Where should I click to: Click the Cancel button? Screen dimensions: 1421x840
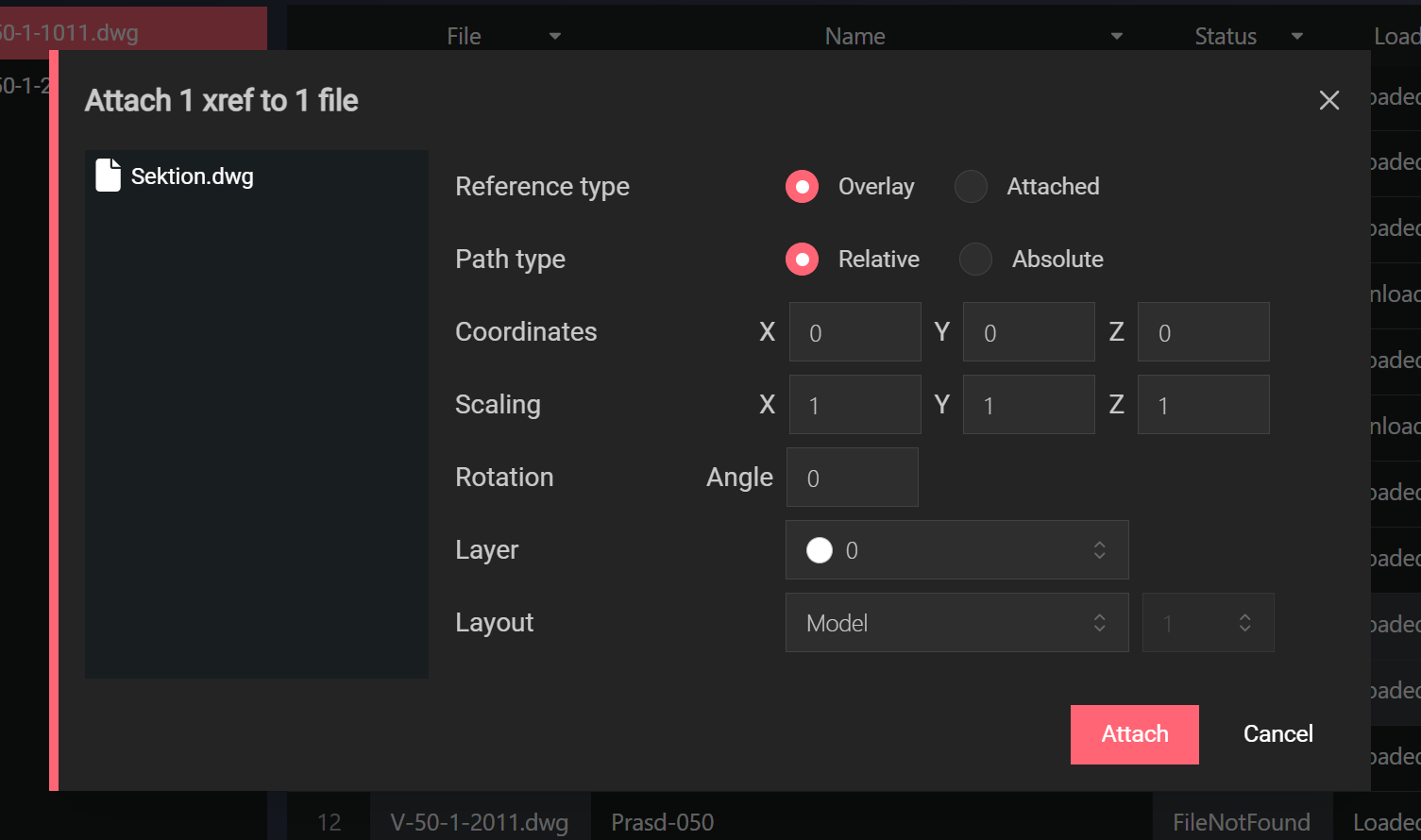1277,734
